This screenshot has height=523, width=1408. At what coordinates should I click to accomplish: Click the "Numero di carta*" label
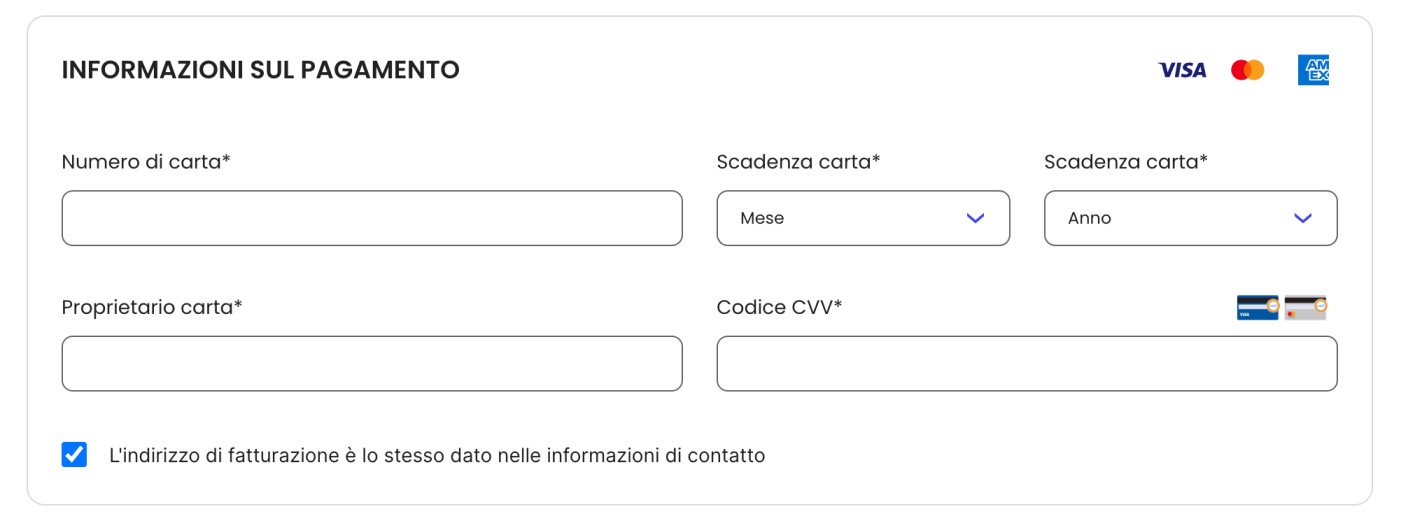click(x=146, y=162)
